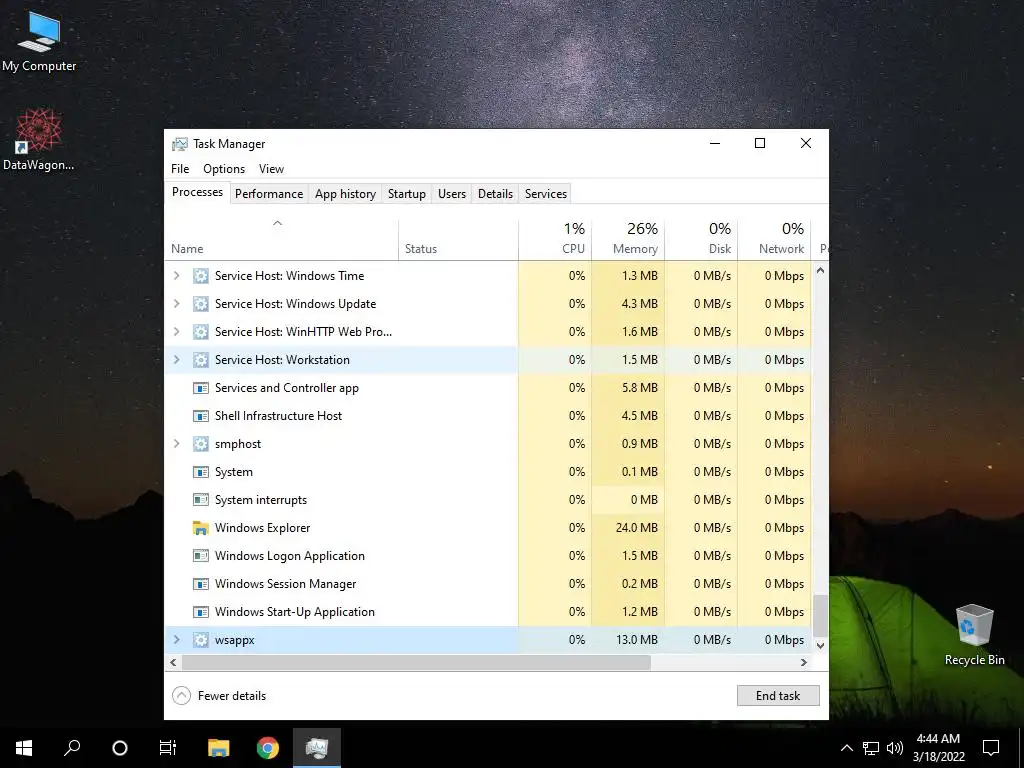Switch to the Services tab
Viewport: 1024px width, 768px height.
click(546, 194)
